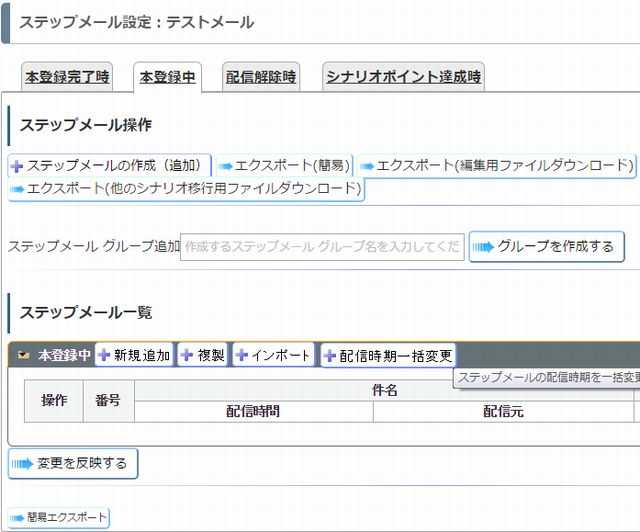640x532 pixels.
Task: Click plus icon on 新規追加
Action: coord(104,355)
